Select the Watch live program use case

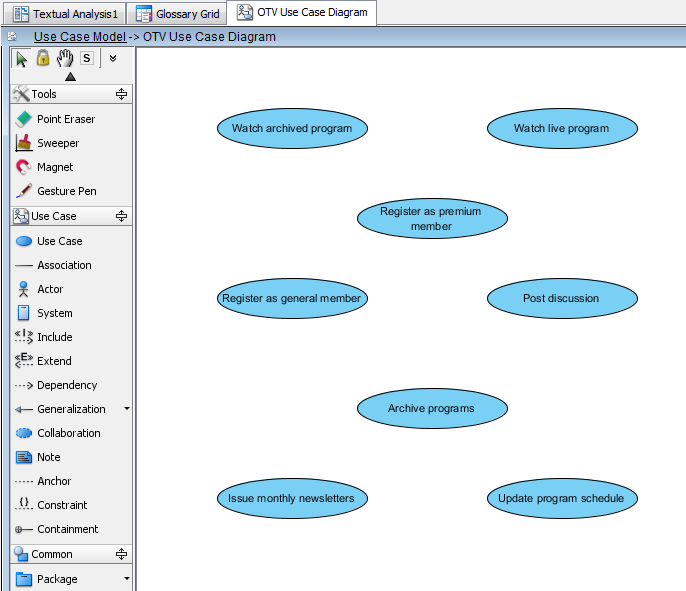tap(562, 129)
